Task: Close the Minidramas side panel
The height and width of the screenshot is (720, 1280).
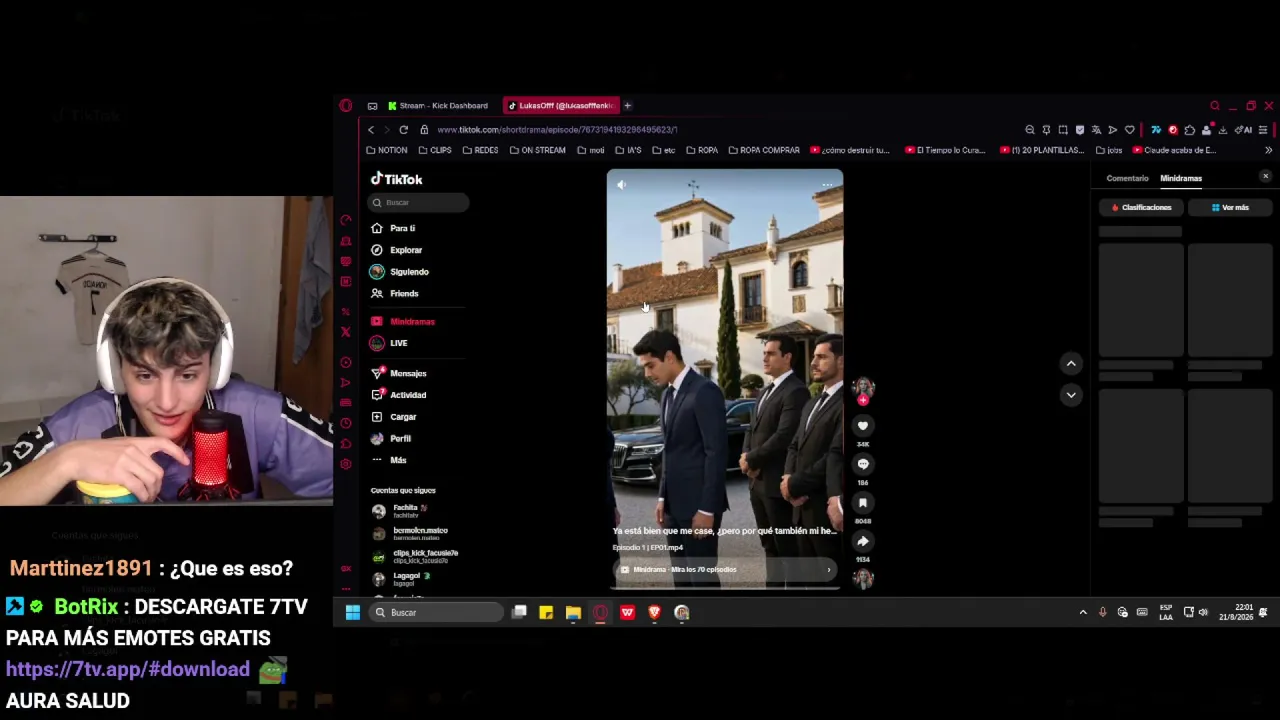Action: coord(1265,177)
